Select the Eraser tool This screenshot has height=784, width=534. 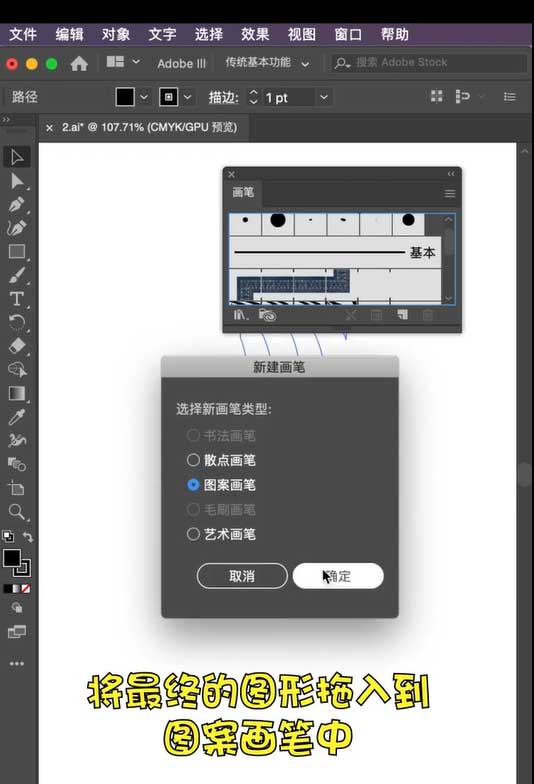tap(17, 346)
